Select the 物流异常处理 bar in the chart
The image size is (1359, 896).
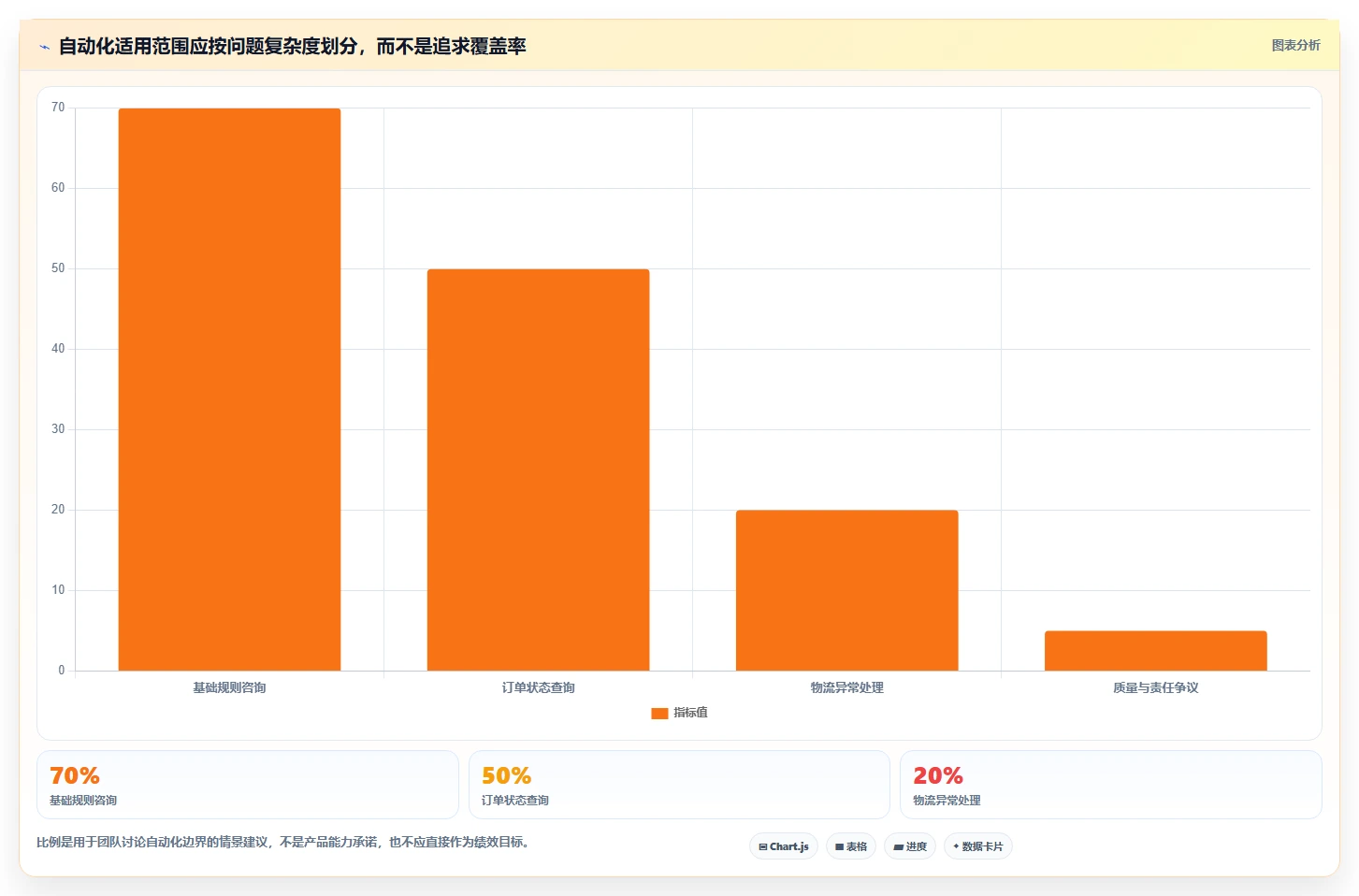pyautogui.click(x=846, y=590)
